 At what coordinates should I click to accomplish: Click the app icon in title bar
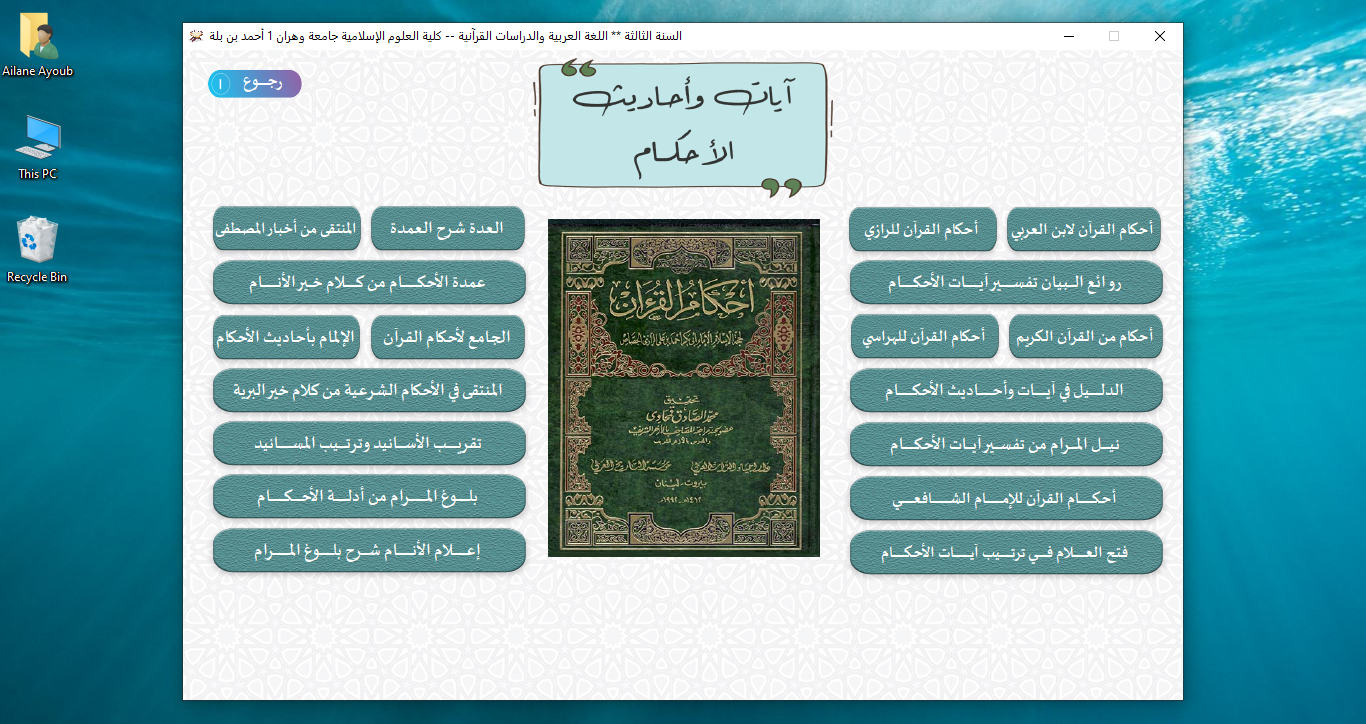pos(197,36)
